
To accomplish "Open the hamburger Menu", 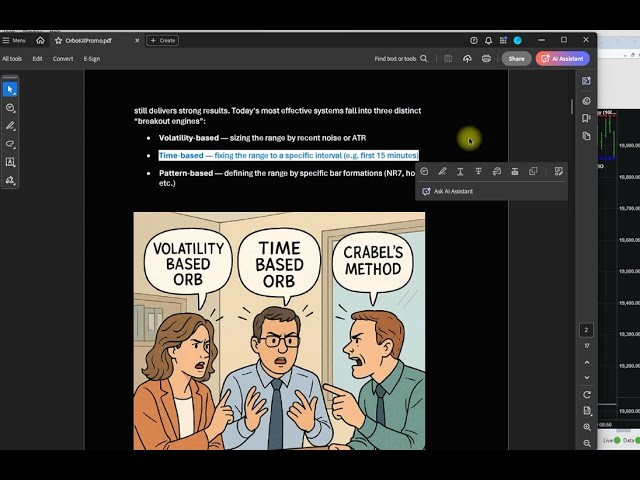I will 13,40.
